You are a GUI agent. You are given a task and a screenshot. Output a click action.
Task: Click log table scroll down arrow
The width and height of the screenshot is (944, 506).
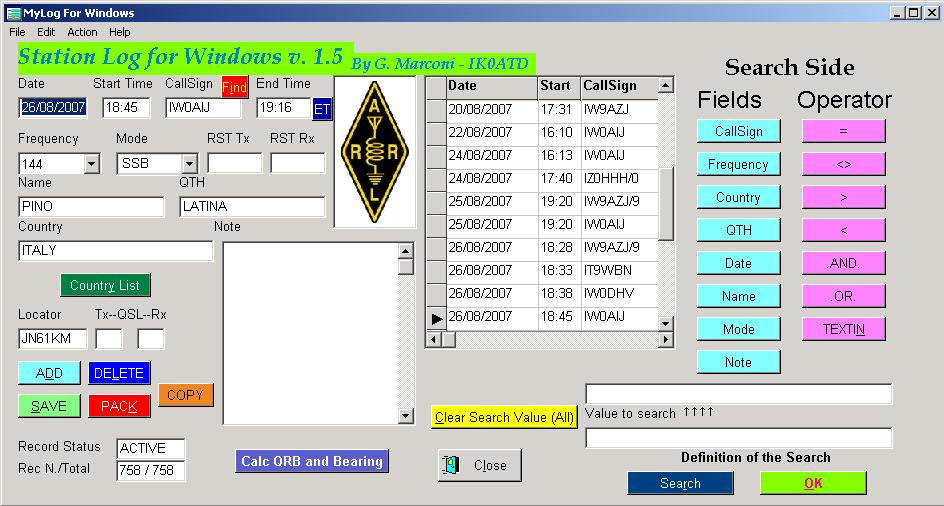[x=665, y=324]
